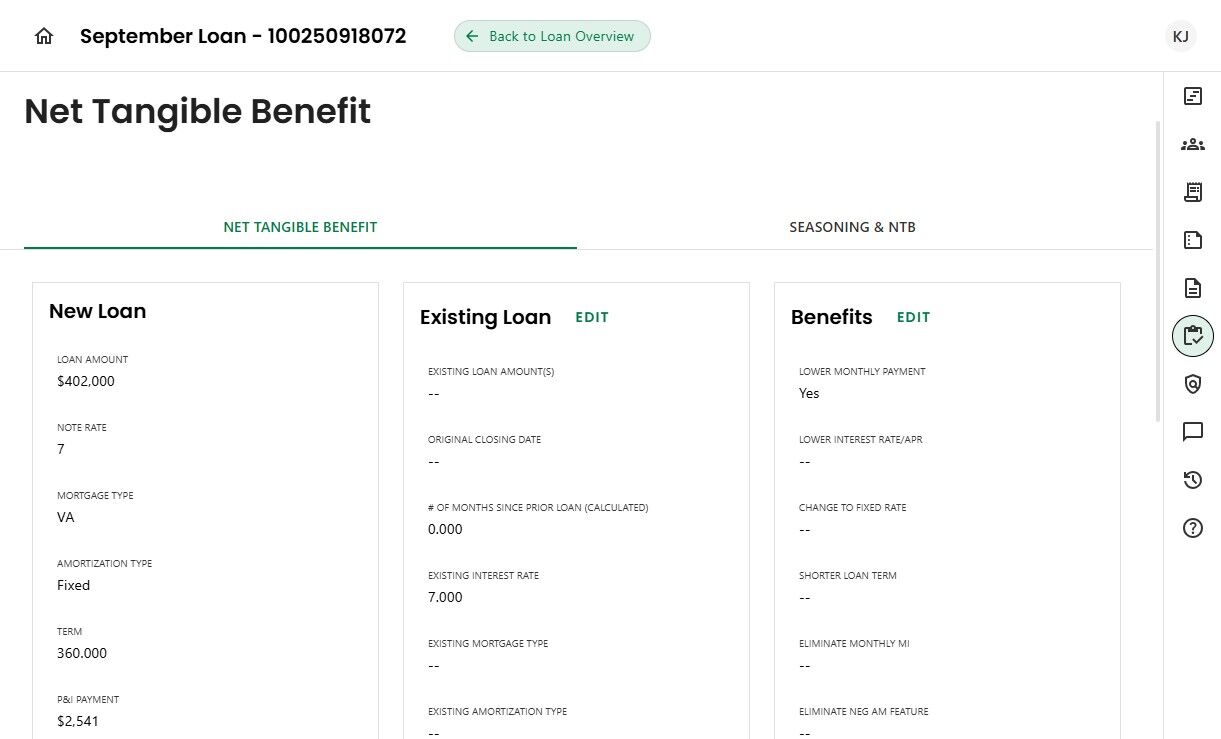Click the September Loan title text
The image size is (1221, 739).
click(x=243, y=36)
